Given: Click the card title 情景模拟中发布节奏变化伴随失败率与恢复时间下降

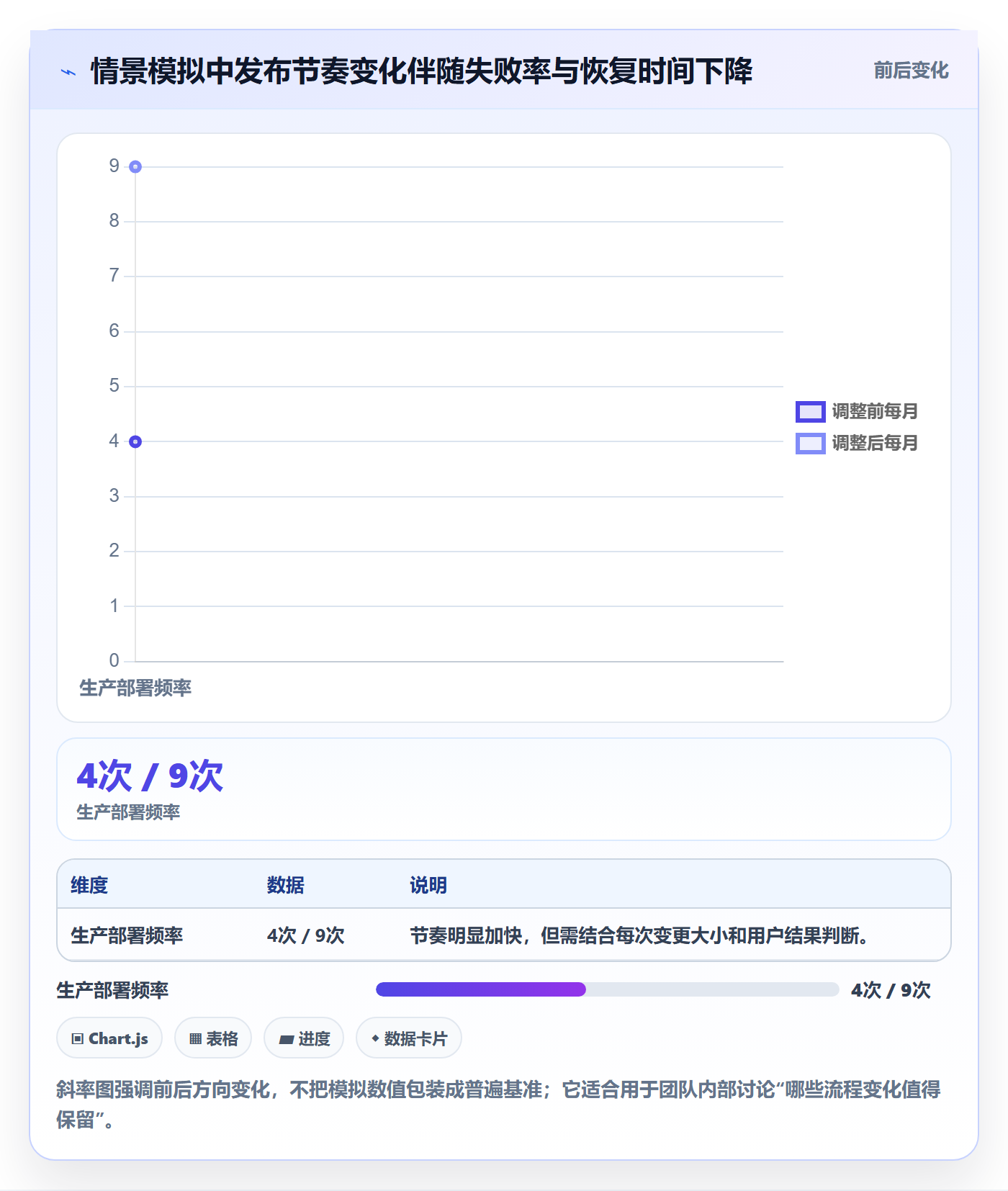Looking at the screenshot, I should point(421,71).
